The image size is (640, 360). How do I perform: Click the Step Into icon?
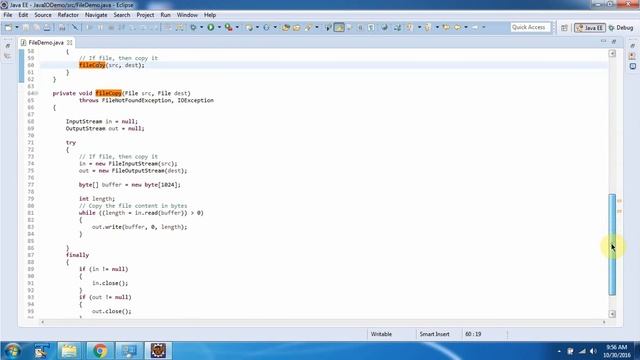point(133,27)
